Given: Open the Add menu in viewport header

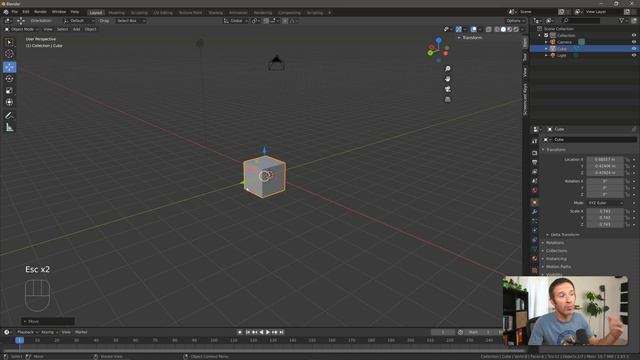Looking at the screenshot, I should (x=76, y=29).
